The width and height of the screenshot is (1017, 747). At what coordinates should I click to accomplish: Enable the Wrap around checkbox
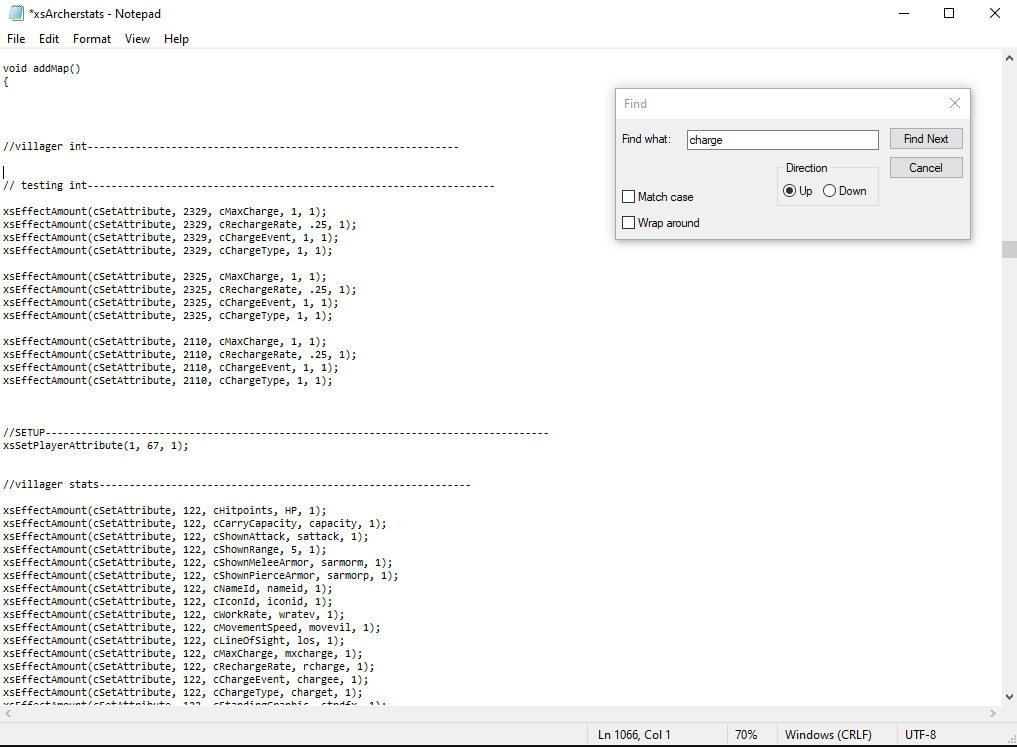(x=629, y=223)
